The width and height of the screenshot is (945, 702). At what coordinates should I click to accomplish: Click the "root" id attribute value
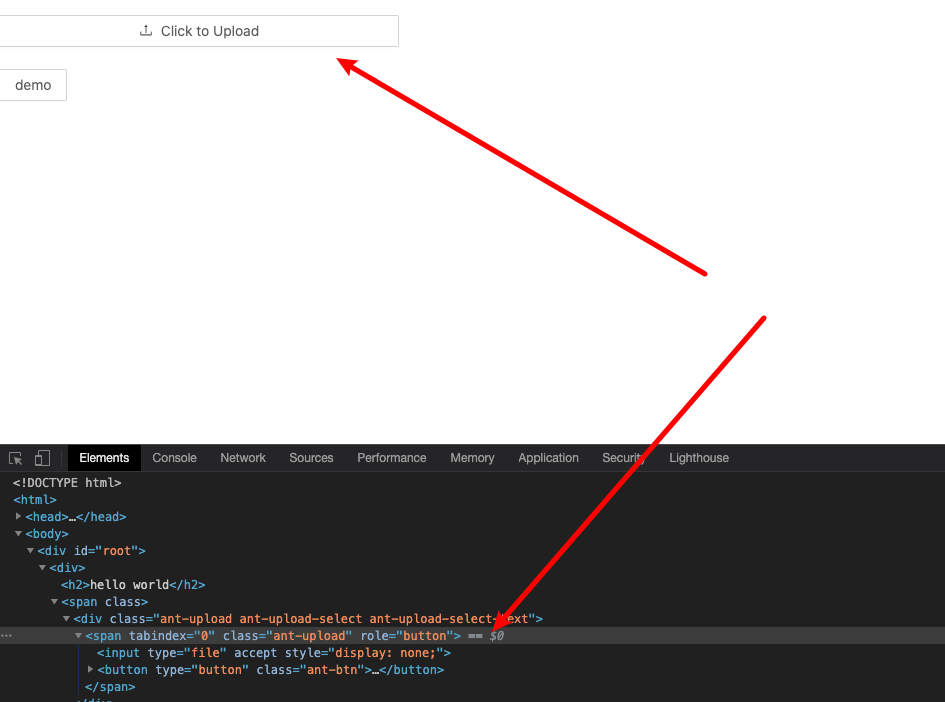(116, 551)
